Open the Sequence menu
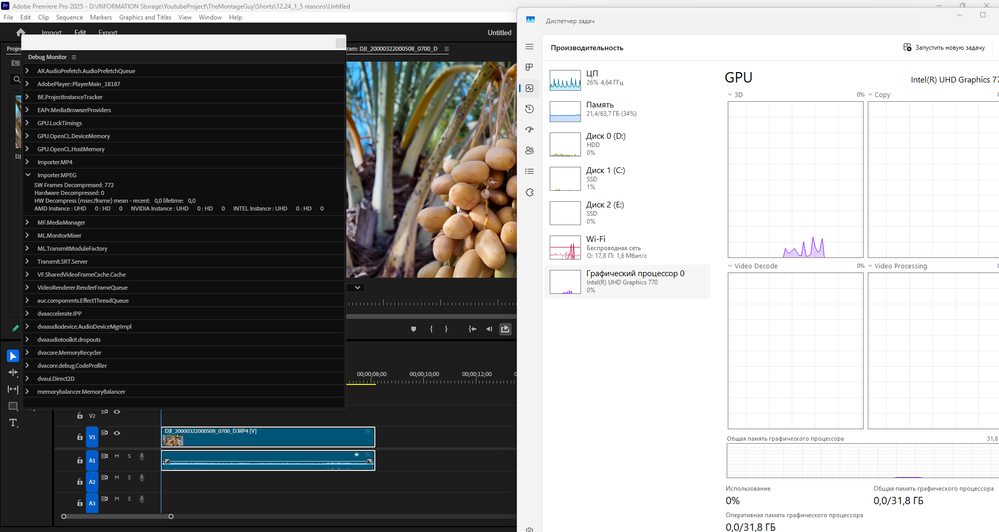The image size is (999, 532). point(69,17)
